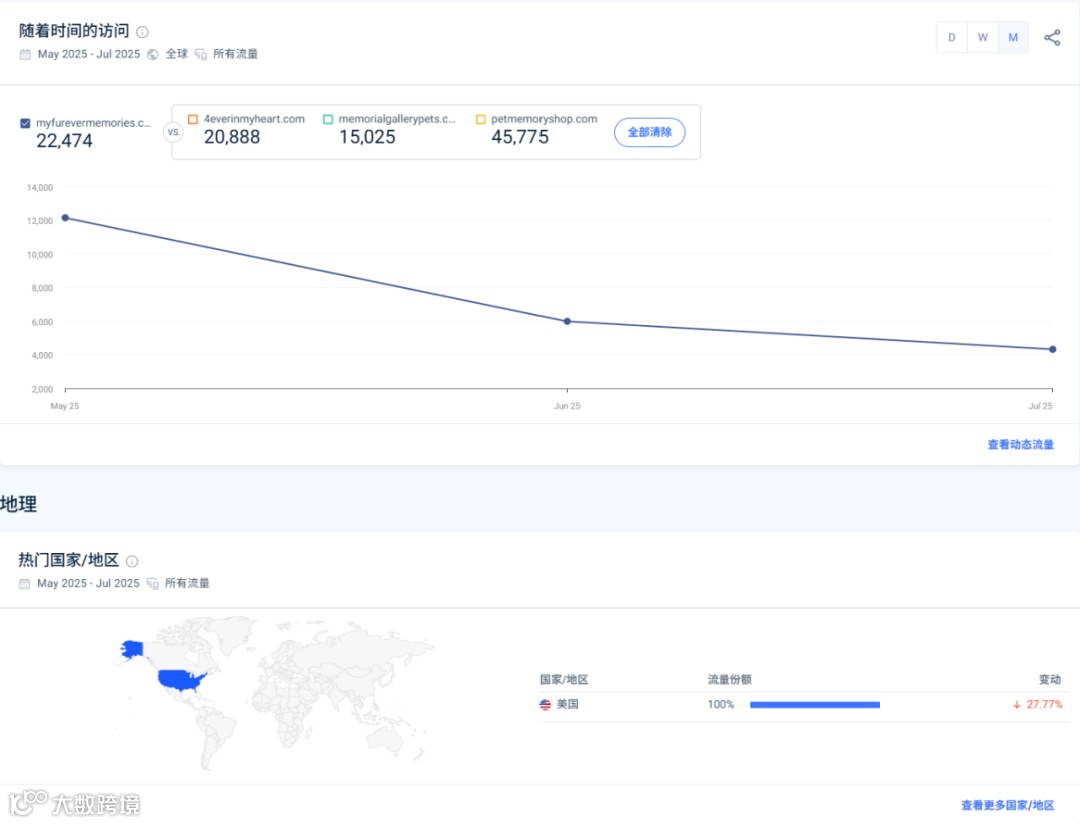Enable 4everinmyheart.com checkbox
Image resolution: width=1080 pixels, height=824 pixels.
[193, 119]
